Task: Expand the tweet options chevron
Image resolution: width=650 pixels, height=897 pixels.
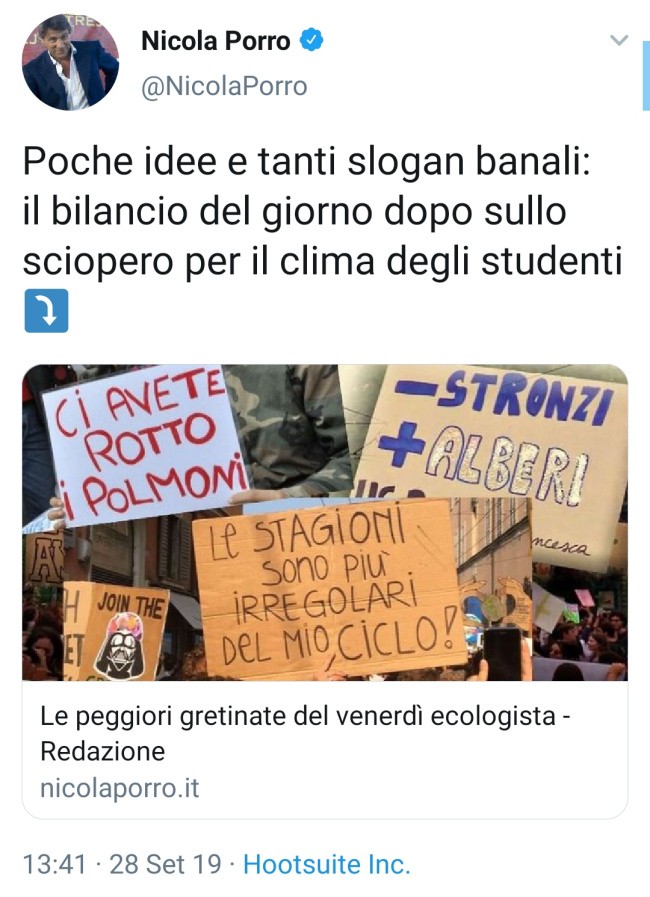Action: coord(619,40)
